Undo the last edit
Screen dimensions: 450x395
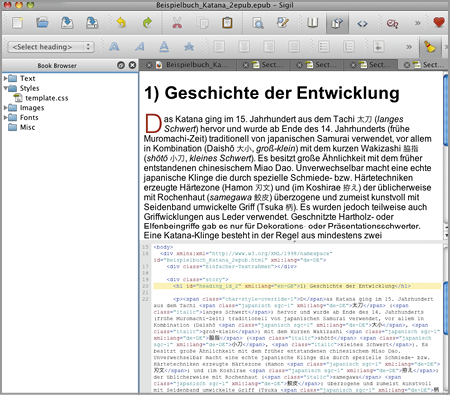121,23
